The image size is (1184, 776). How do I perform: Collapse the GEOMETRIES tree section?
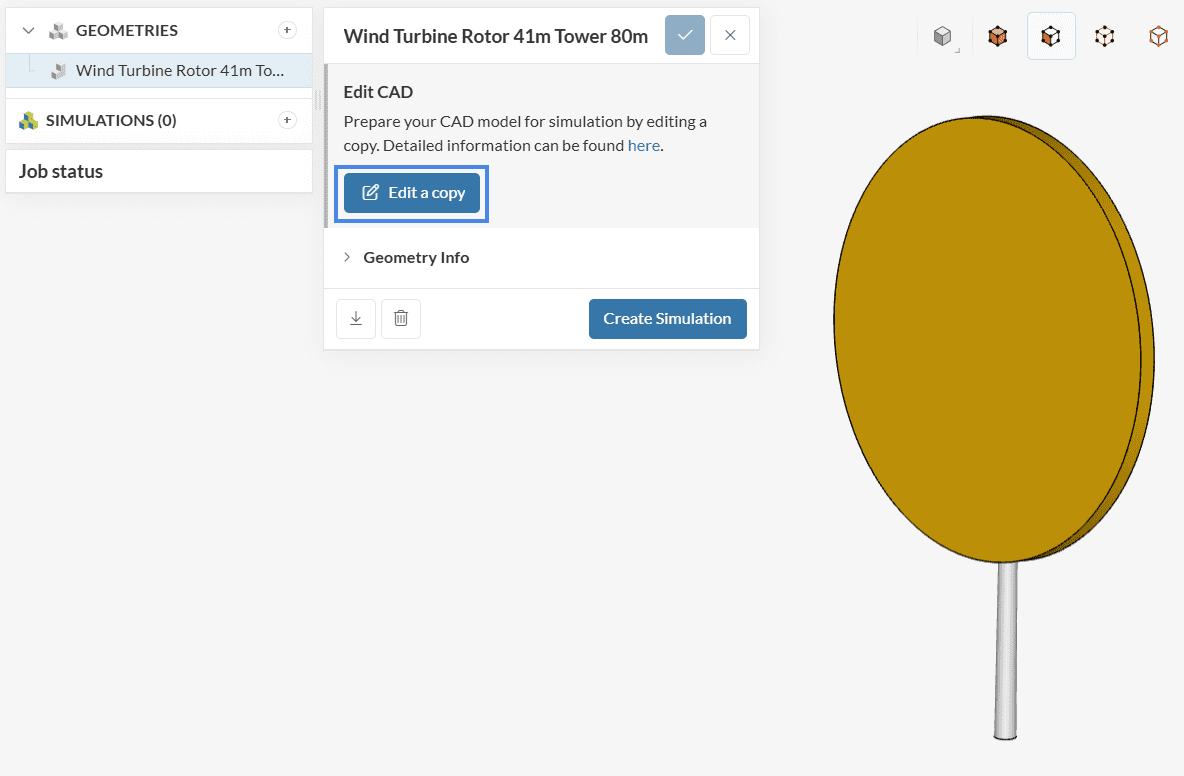pyautogui.click(x=28, y=30)
